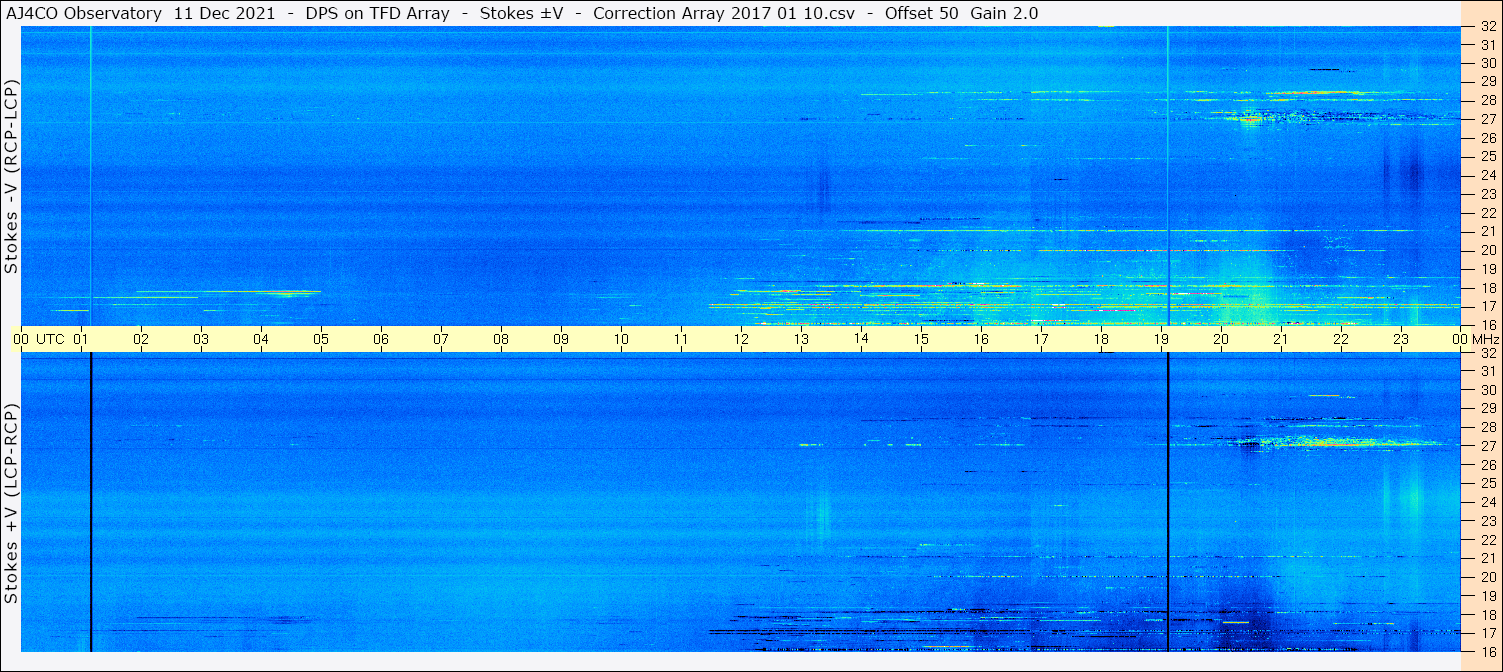Click the 28 MHz label of the -V panel
The height and width of the screenshot is (672, 1503).
tap(1488, 101)
